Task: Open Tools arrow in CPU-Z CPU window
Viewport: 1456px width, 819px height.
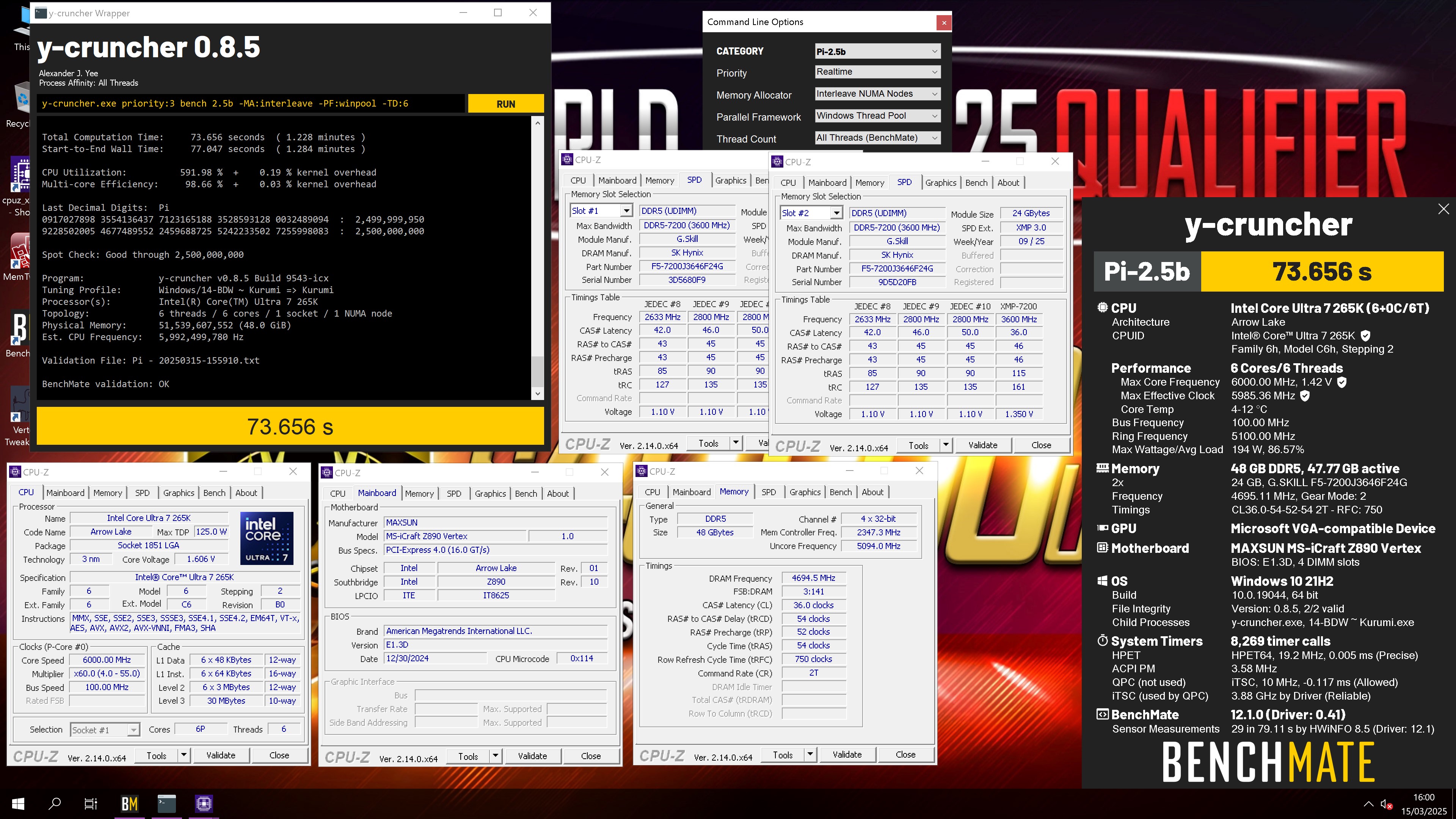Action: point(184,755)
